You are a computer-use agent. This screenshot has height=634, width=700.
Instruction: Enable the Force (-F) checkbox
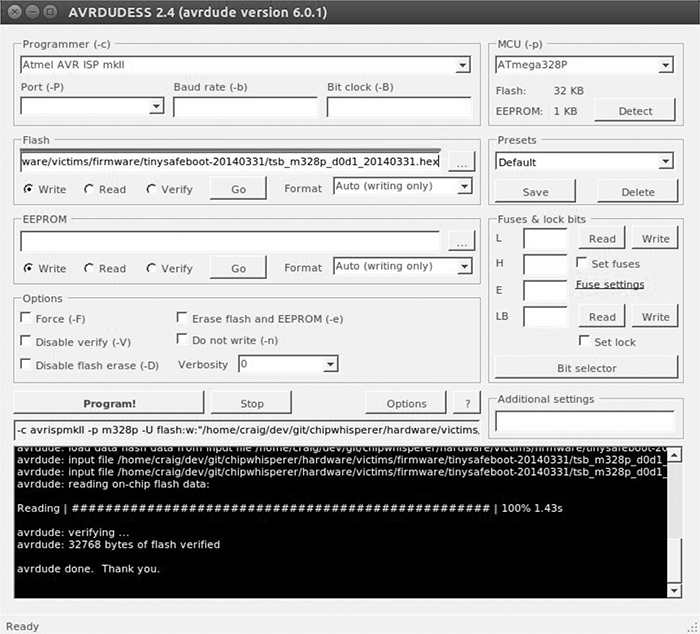26,318
